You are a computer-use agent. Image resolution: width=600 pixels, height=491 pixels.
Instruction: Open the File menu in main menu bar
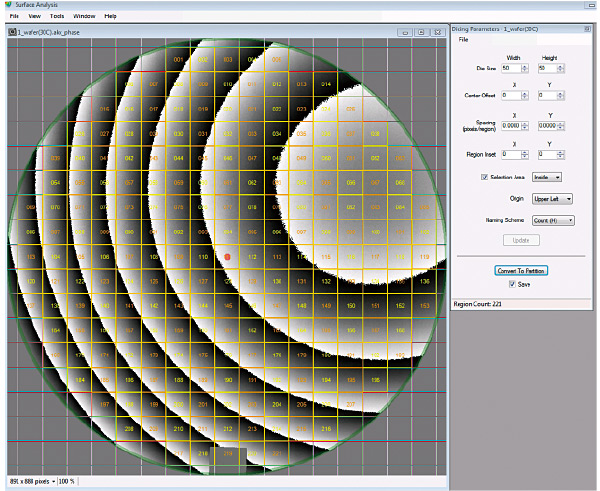pyautogui.click(x=14, y=16)
